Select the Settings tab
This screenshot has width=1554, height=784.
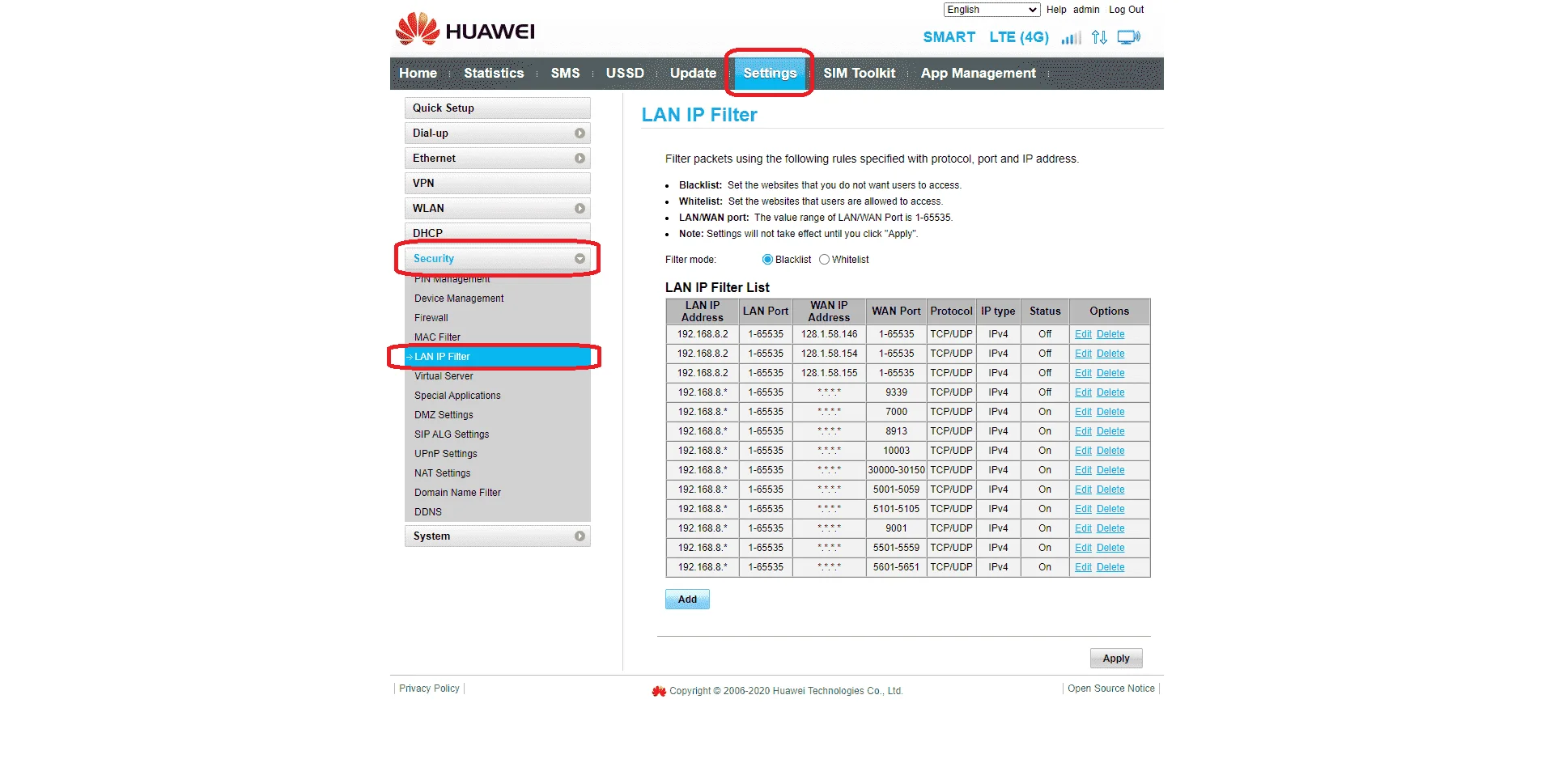[770, 74]
